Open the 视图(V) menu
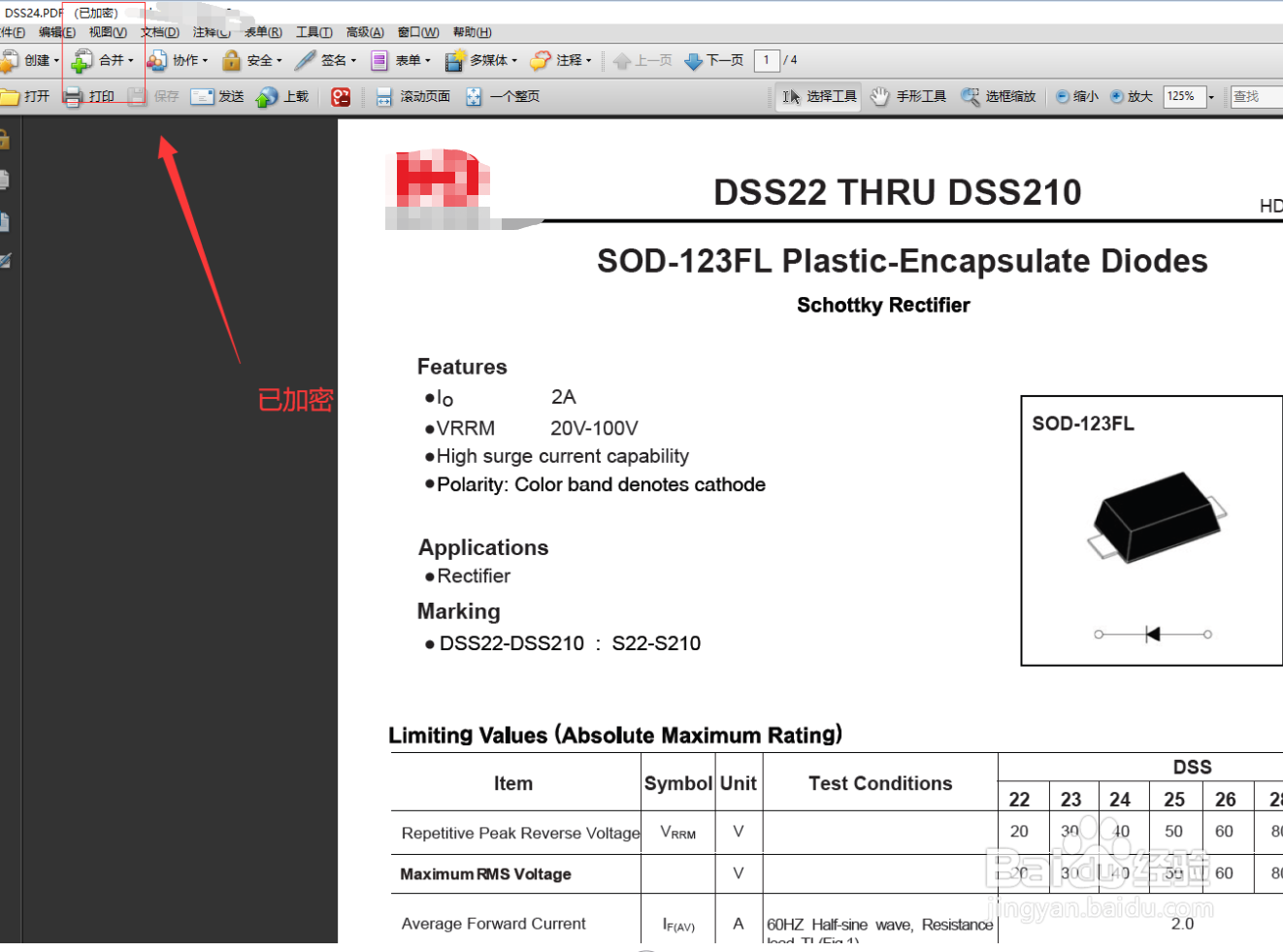1283x952 pixels. (x=108, y=33)
